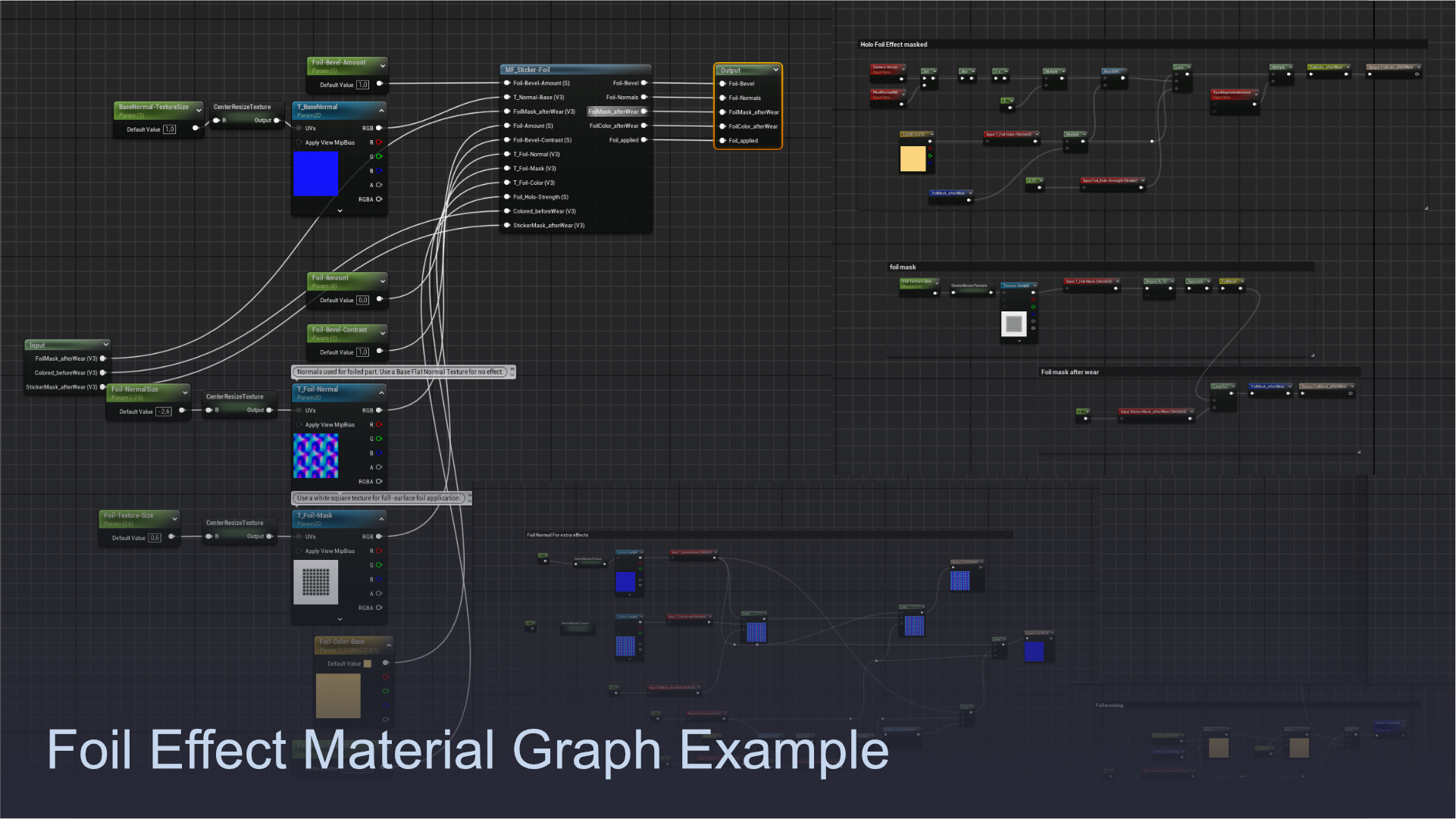Image resolution: width=1456 pixels, height=819 pixels.
Task: Click the Foil-Amount default value field
Action: point(363,301)
